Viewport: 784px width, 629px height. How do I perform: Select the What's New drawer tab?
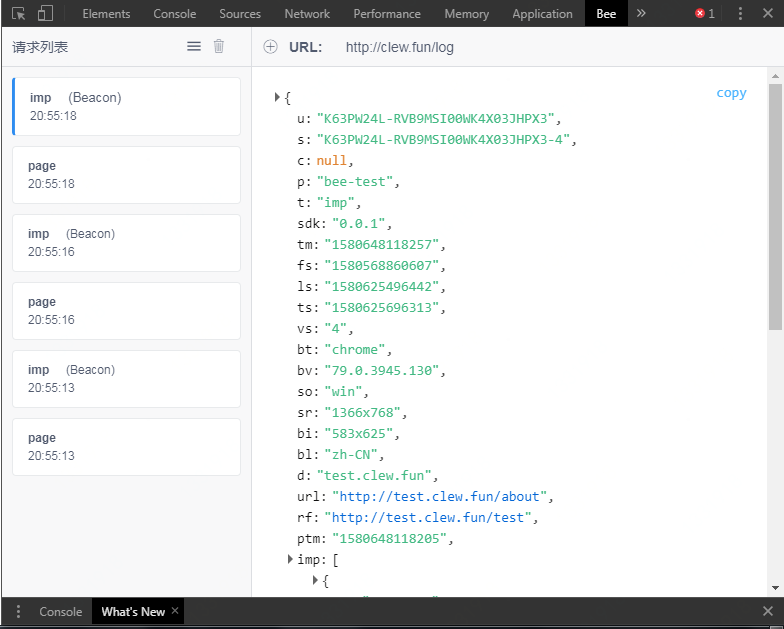133,612
